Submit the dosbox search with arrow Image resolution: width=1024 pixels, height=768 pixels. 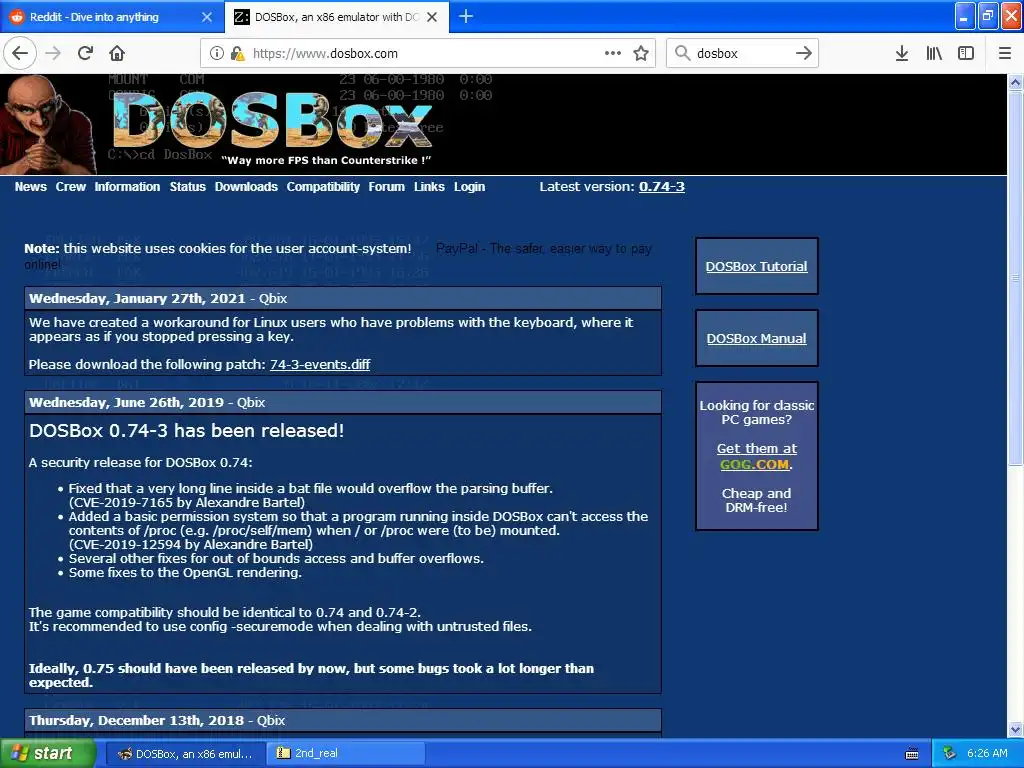(x=803, y=54)
